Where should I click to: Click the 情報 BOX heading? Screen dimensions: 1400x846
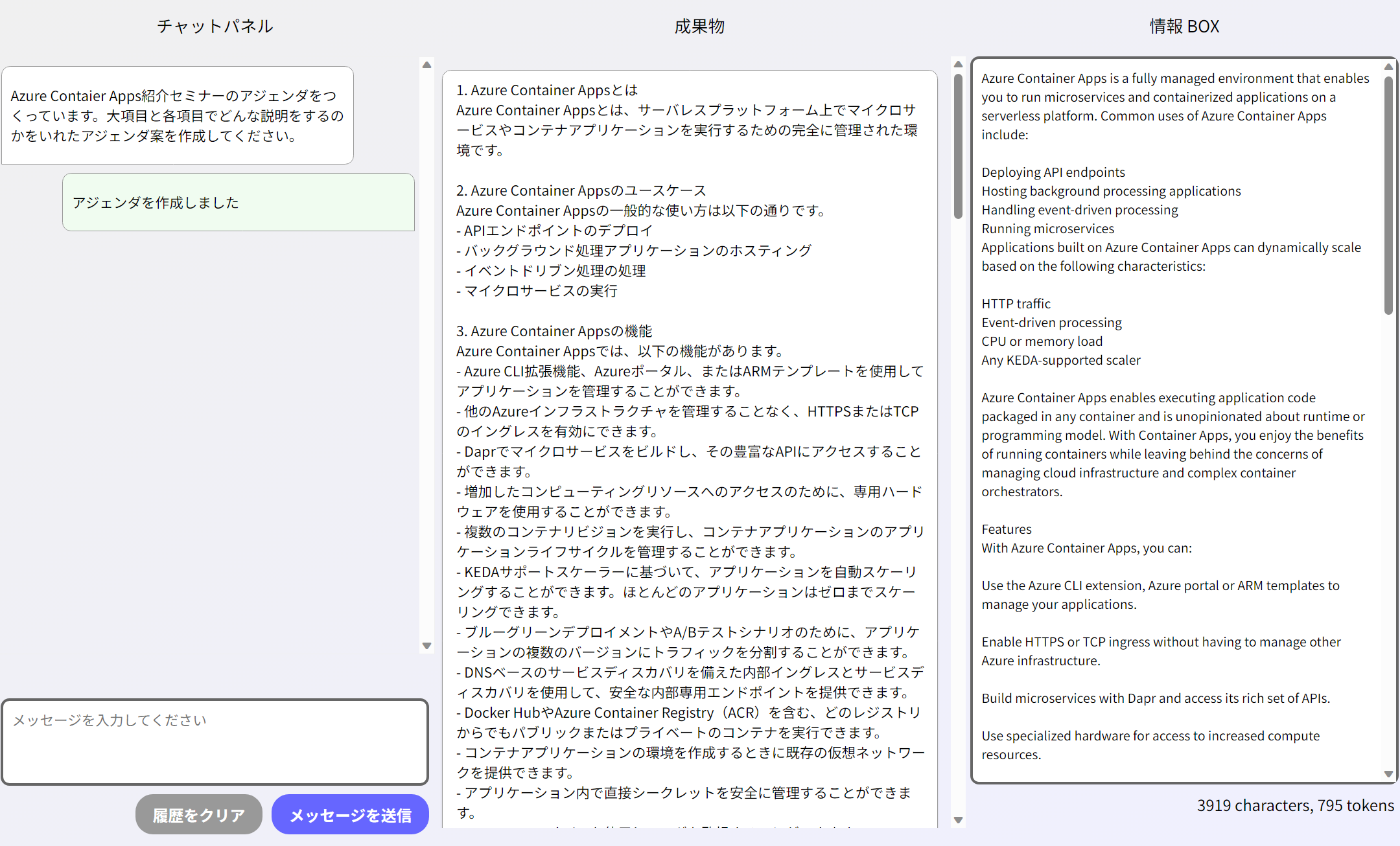click(1184, 27)
